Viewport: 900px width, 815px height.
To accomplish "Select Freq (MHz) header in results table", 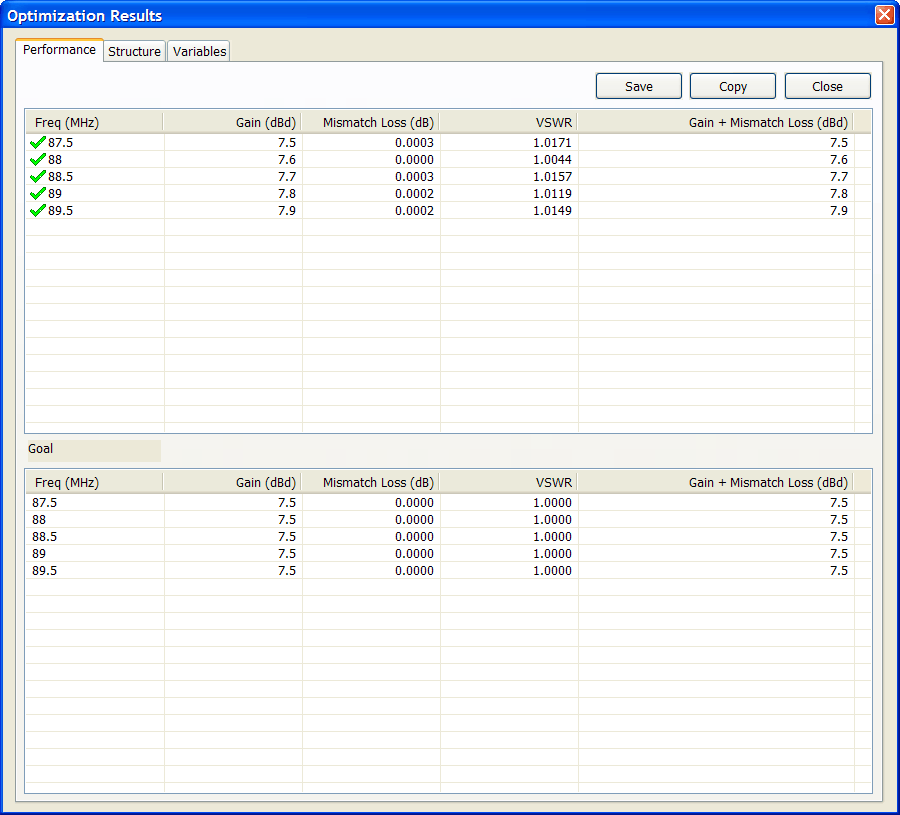I will 95,122.
